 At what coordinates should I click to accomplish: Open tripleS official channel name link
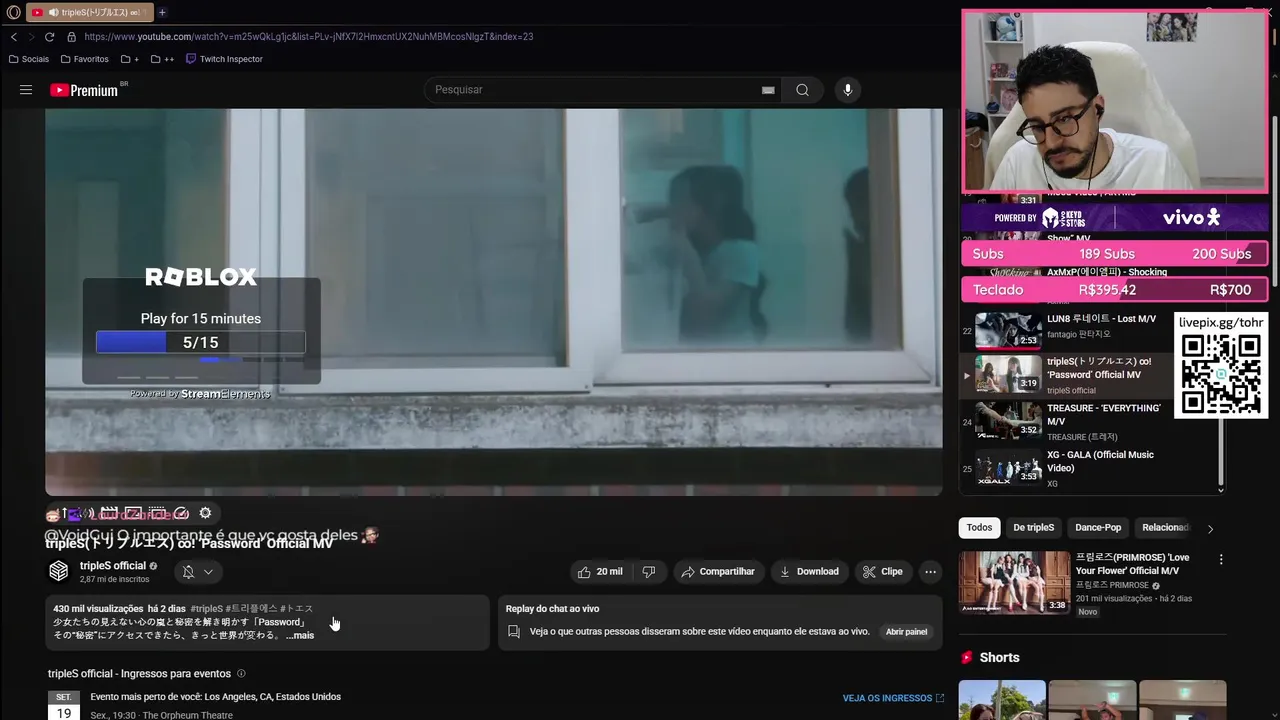[x=113, y=566]
